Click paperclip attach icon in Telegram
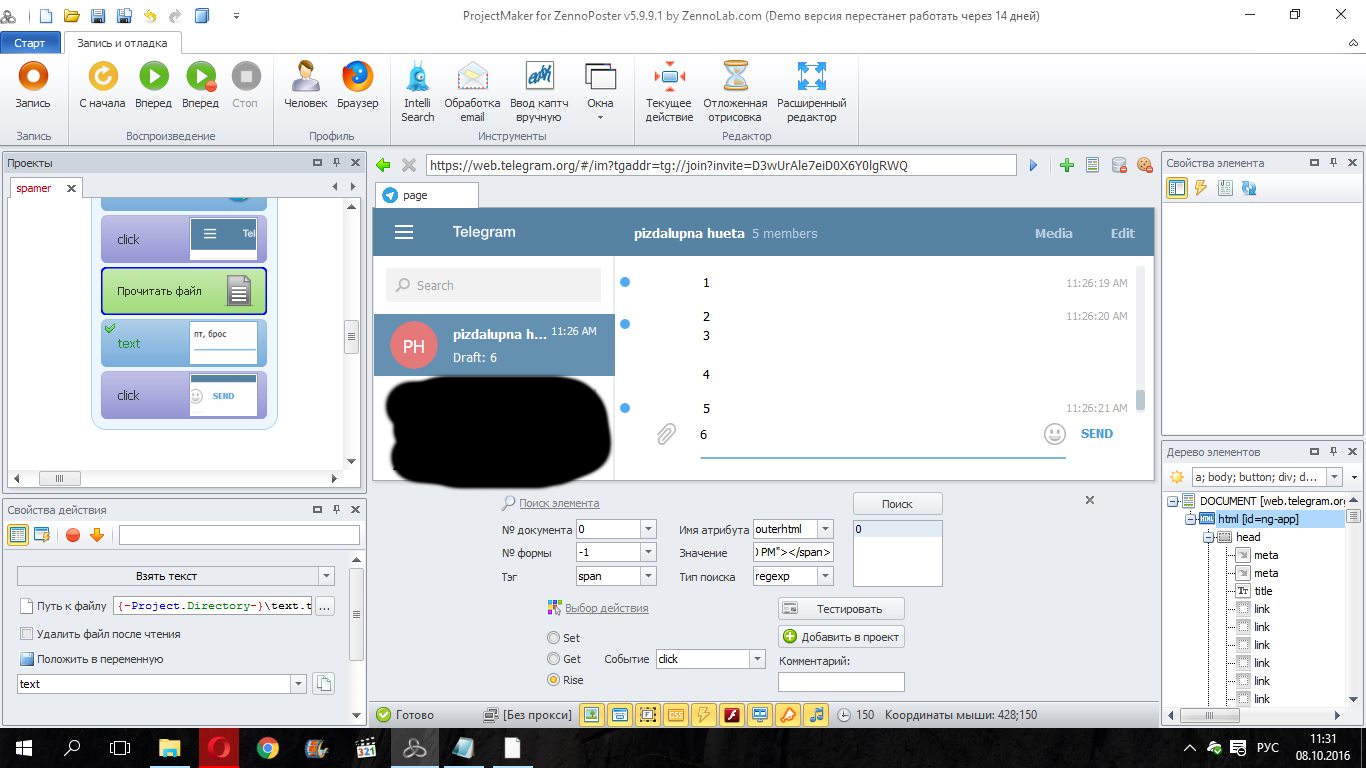The image size is (1366, 768). [x=666, y=434]
